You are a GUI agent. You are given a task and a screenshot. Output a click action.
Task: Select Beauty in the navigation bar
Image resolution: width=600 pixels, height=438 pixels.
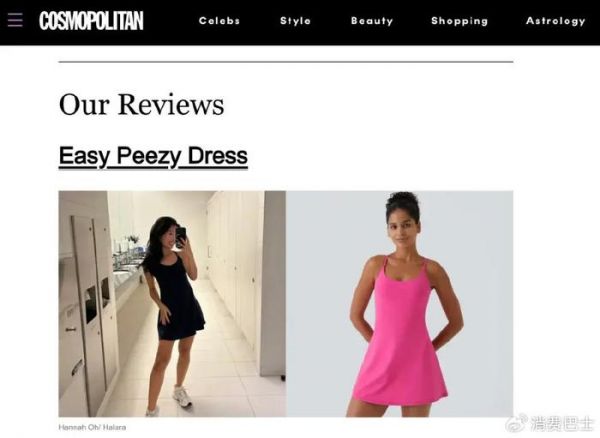[x=372, y=21]
